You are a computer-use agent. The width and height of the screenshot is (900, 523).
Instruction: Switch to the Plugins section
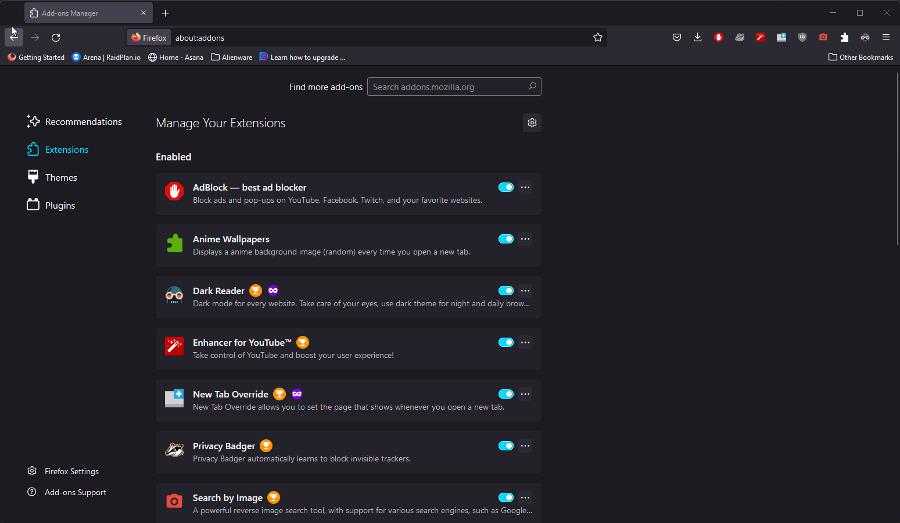(51, 206)
